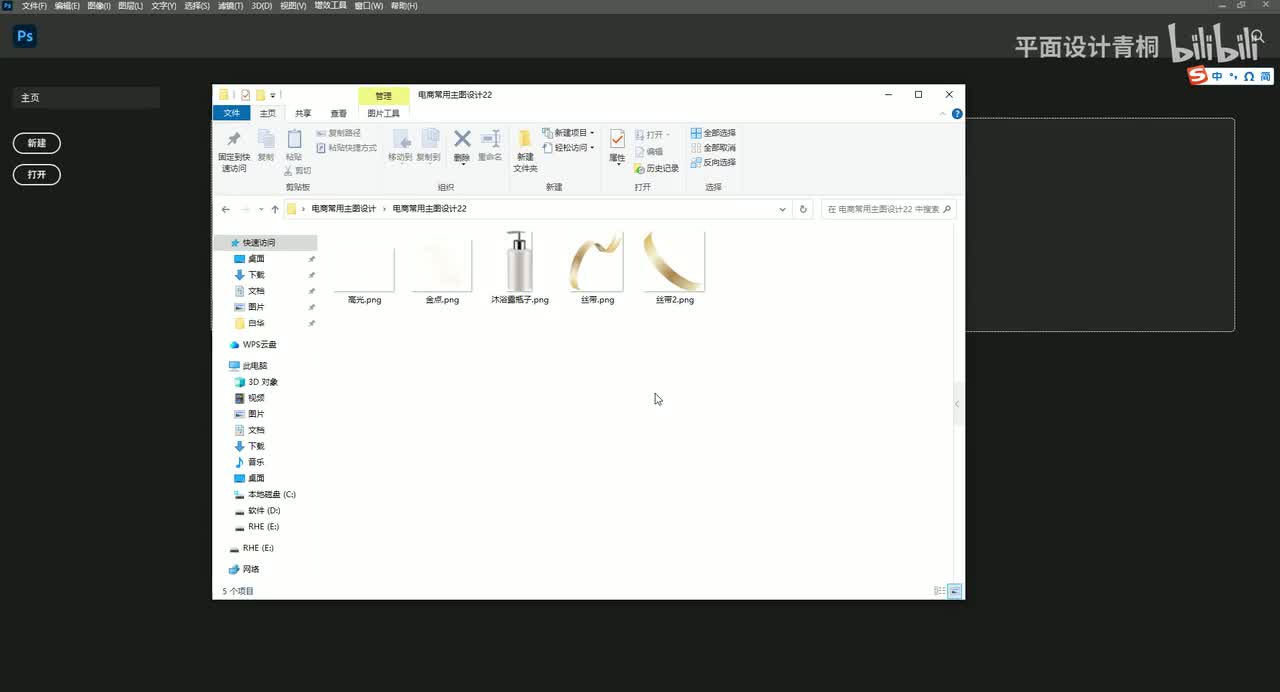
Task: Open the New item (新建项目) dropdown
Action: 568,133
